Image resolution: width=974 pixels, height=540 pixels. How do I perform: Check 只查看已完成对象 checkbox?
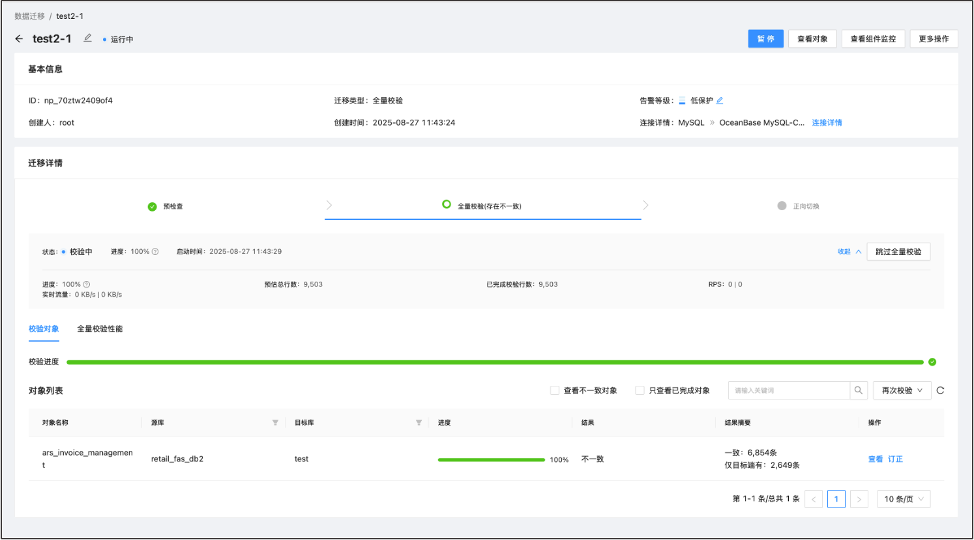point(640,390)
